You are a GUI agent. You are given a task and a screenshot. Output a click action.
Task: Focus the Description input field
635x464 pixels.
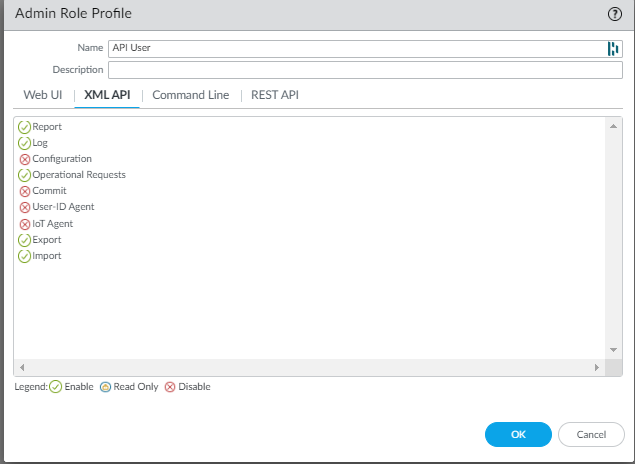tap(365, 70)
